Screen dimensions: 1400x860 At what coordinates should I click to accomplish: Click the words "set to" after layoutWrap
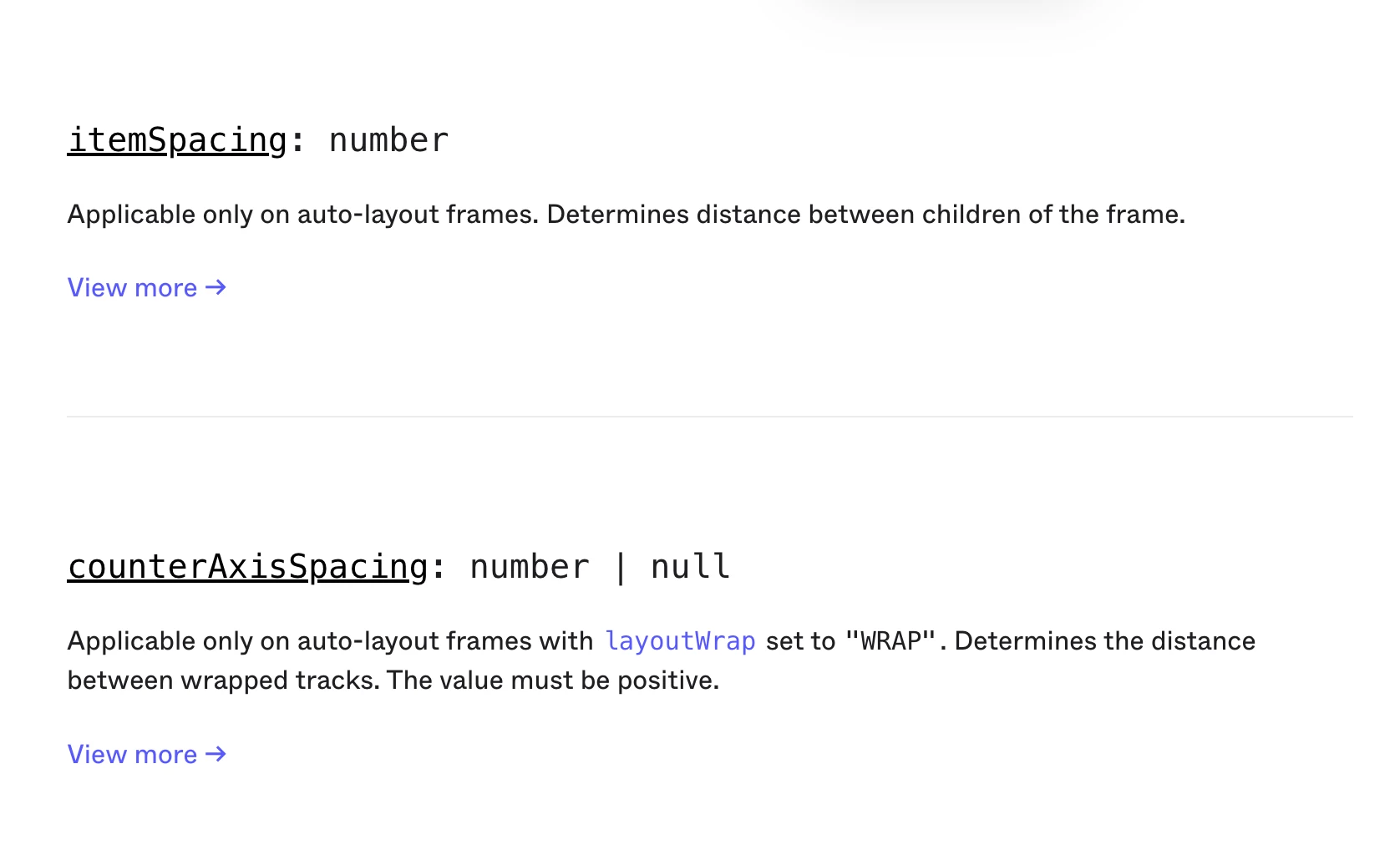800,641
